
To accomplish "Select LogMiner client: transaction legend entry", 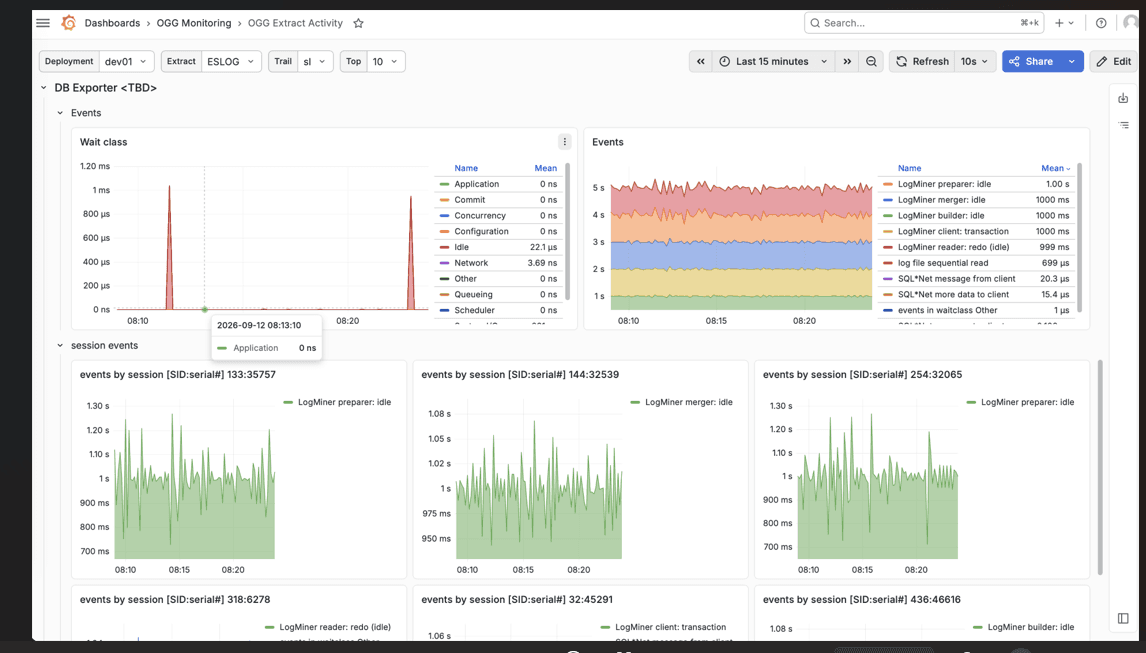I will click(x=953, y=231).
